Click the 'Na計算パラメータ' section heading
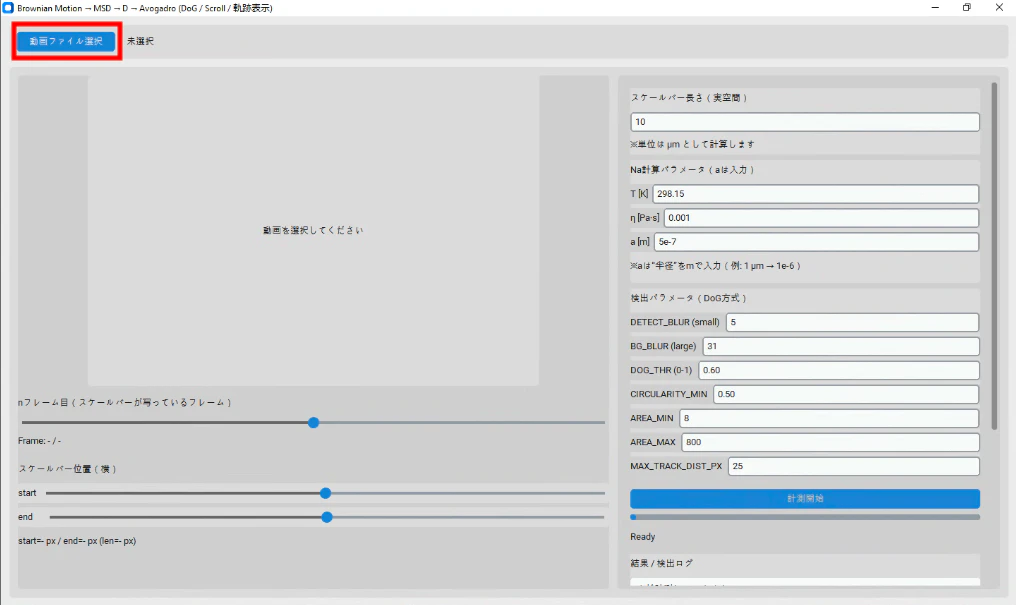The width and height of the screenshot is (1016, 605). tap(693, 170)
